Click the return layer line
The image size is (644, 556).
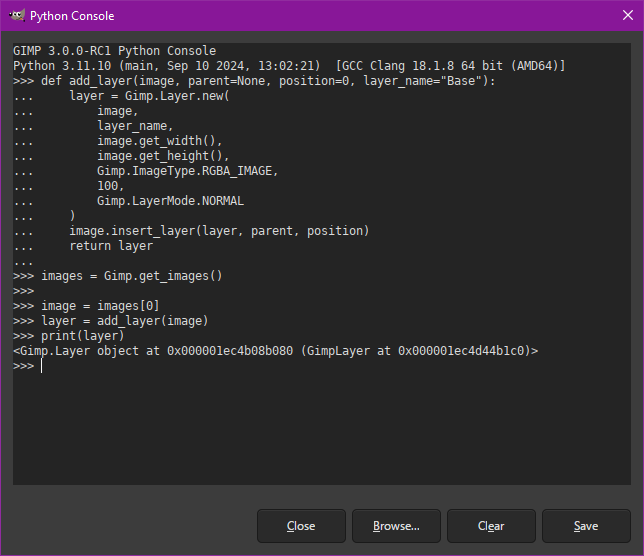tap(111, 246)
